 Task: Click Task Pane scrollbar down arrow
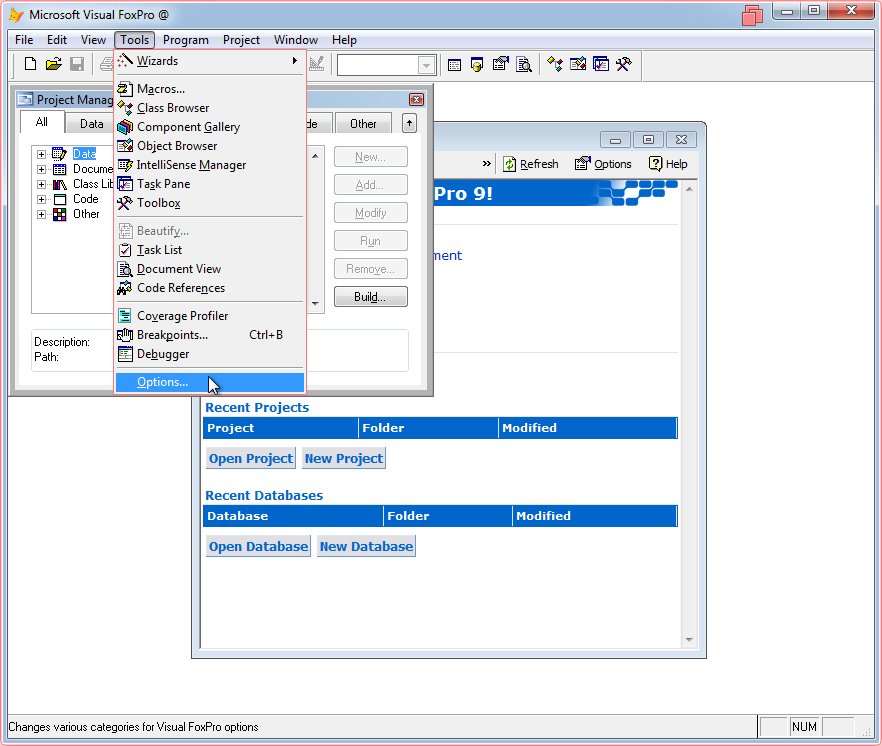click(x=689, y=640)
